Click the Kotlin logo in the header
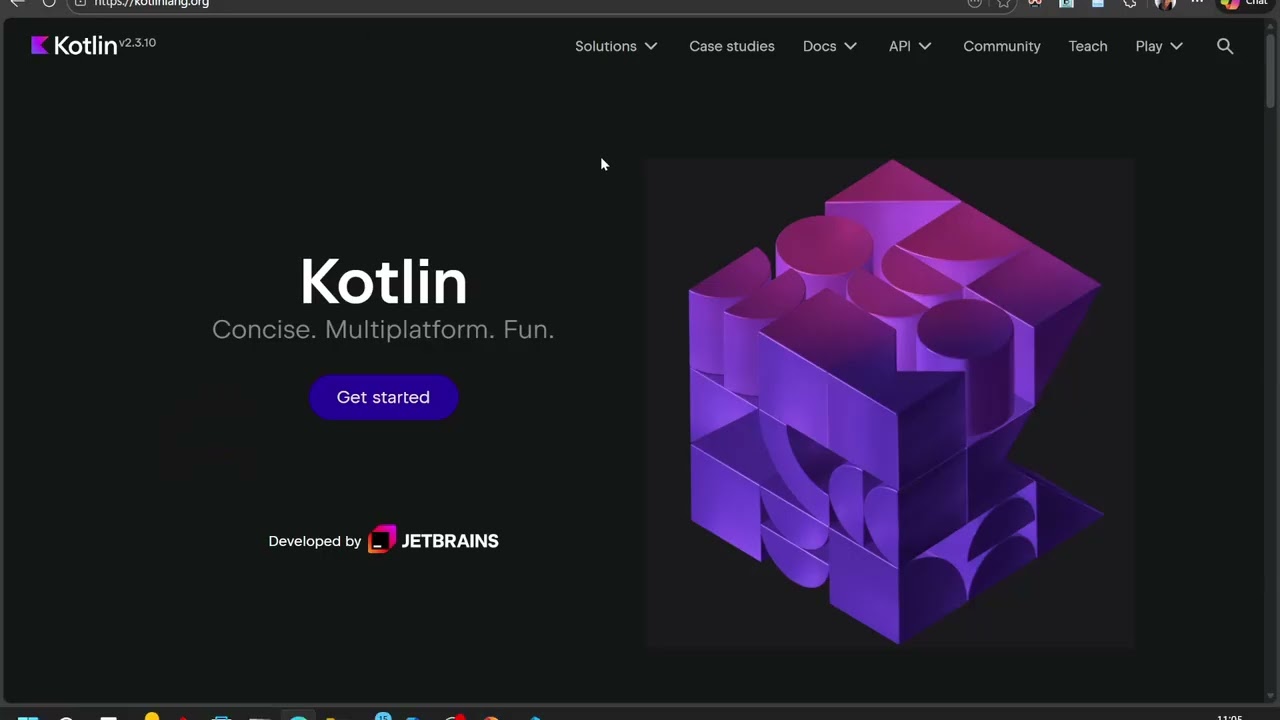The width and height of the screenshot is (1280, 720). point(74,46)
